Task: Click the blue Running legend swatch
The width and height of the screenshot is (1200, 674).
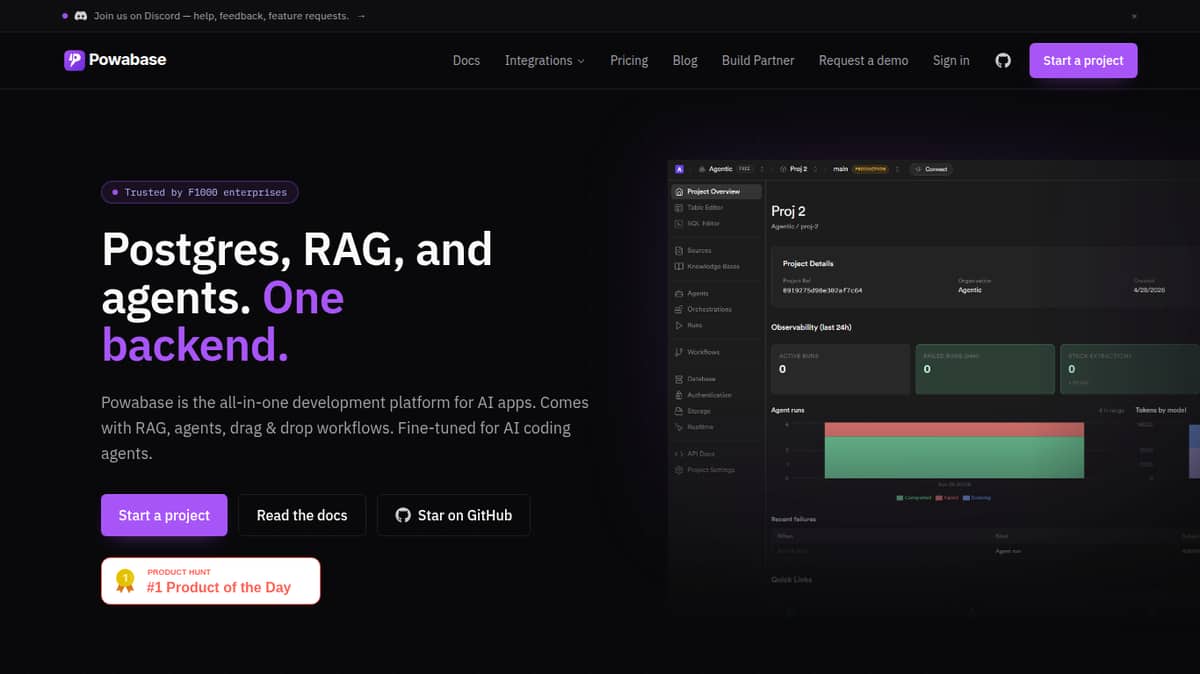Action: (x=966, y=497)
